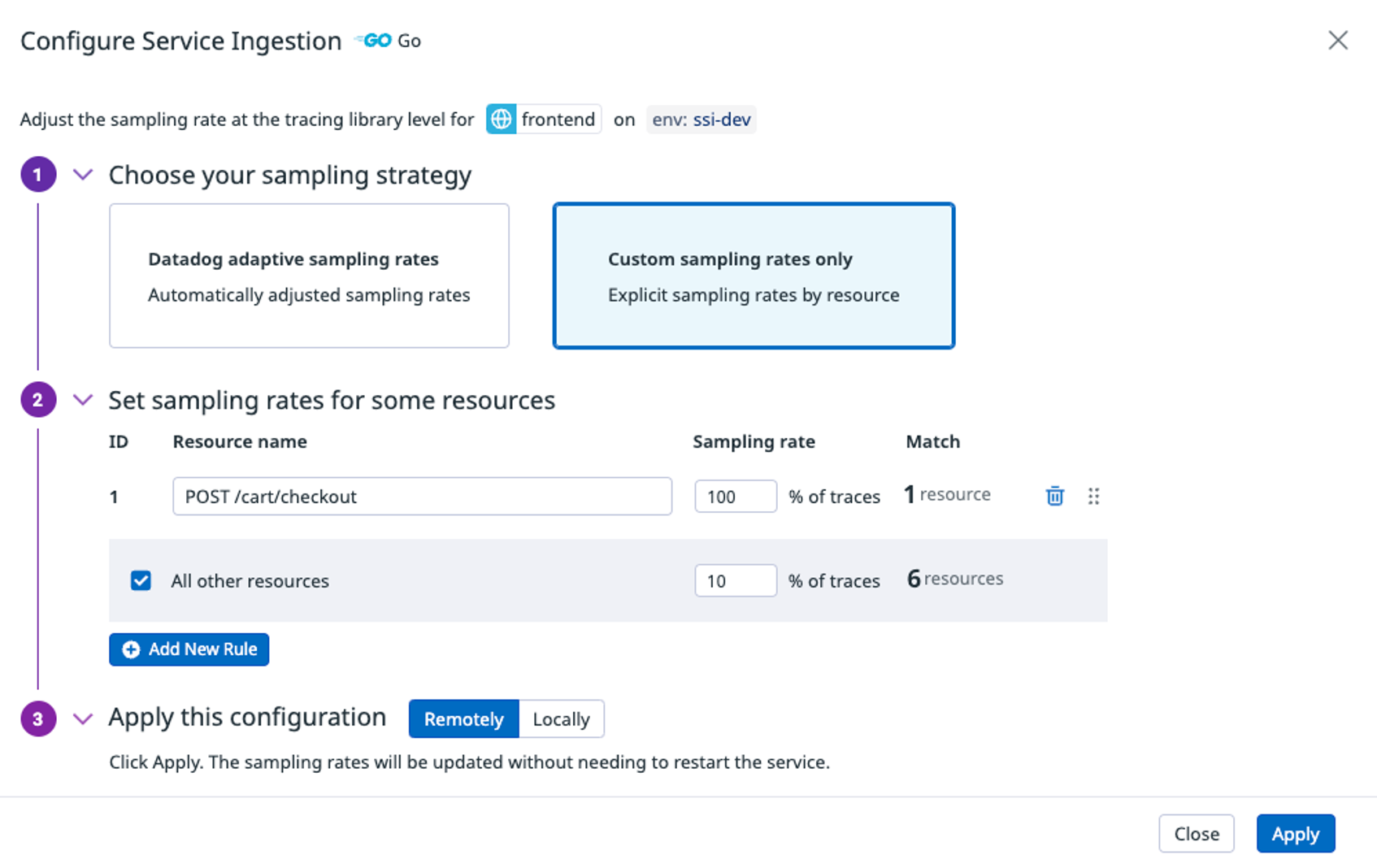Select Custom sampling rates only
Viewport: 1377px width, 868px height.
coord(754,276)
